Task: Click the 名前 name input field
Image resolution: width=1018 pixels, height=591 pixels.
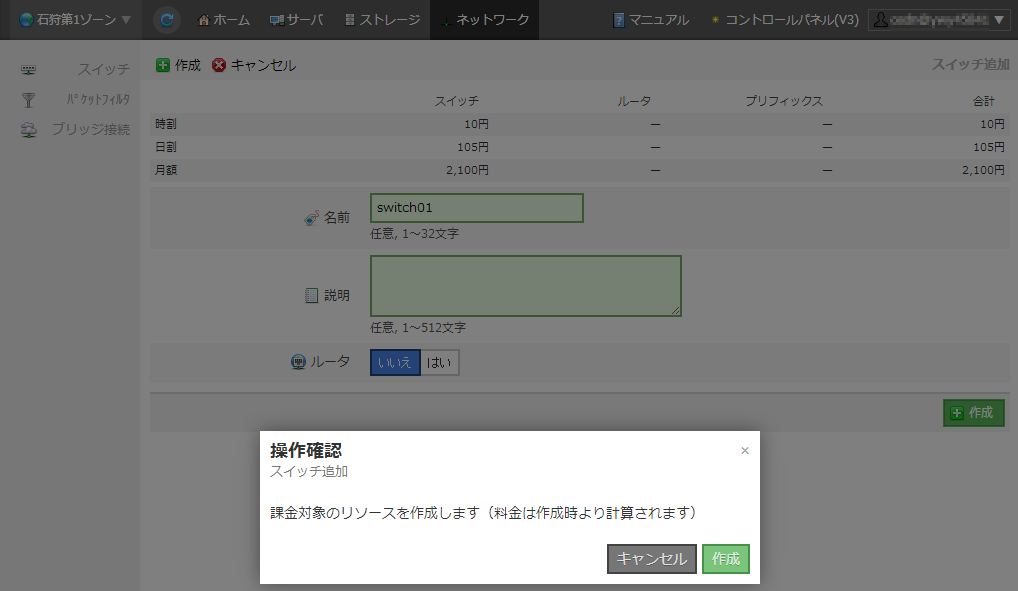Action: coord(476,208)
